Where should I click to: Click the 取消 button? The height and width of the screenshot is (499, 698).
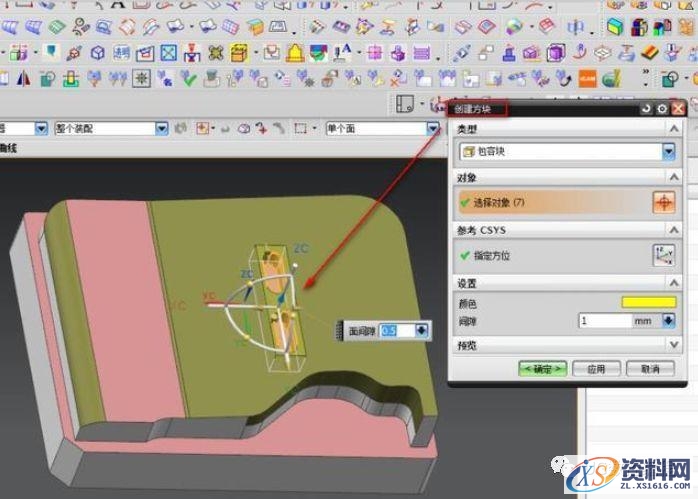pyautogui.click(x=650, y=368)
